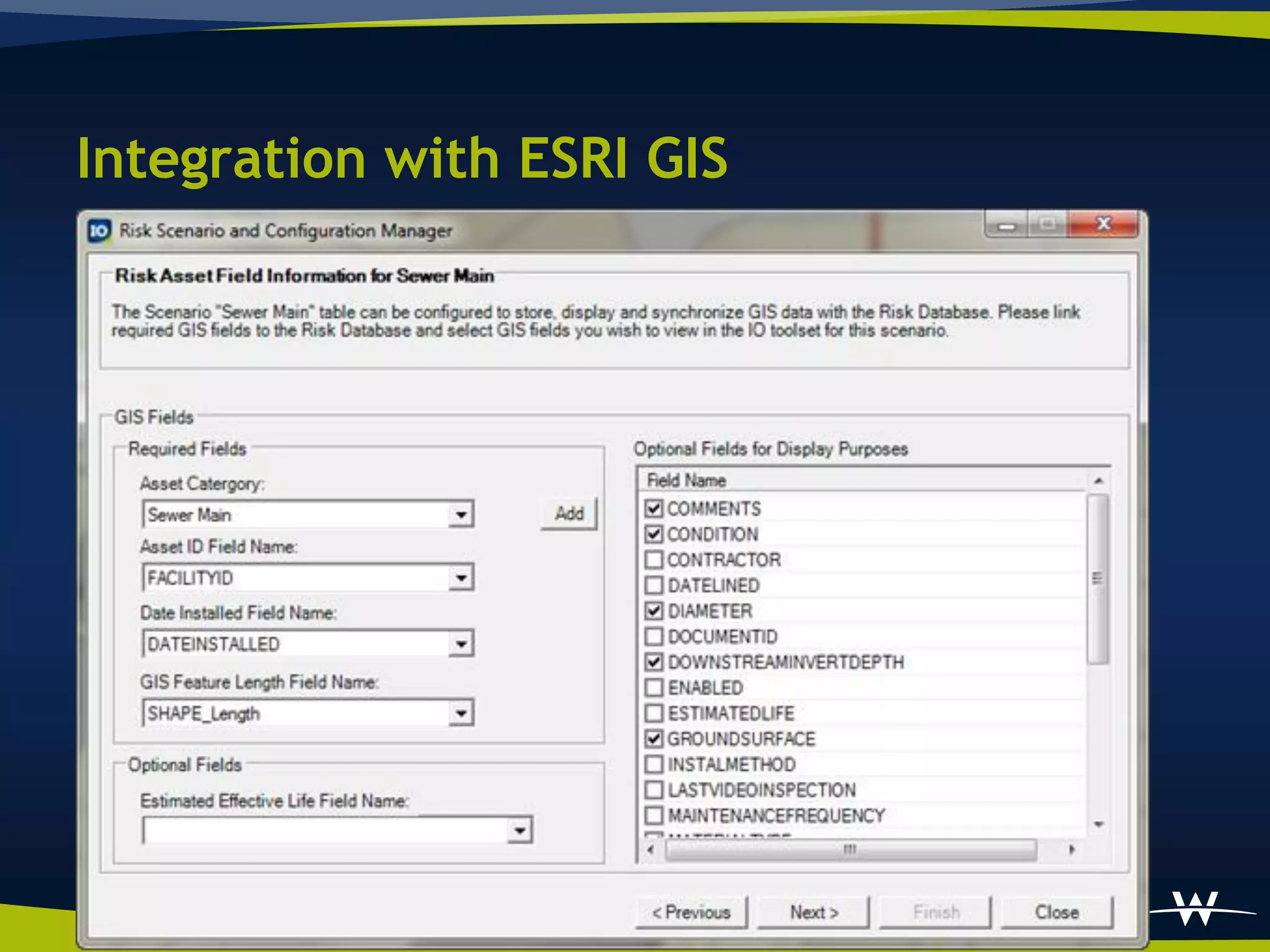Open the Asset ID Field Name dropdown arrow

point(461,578)
